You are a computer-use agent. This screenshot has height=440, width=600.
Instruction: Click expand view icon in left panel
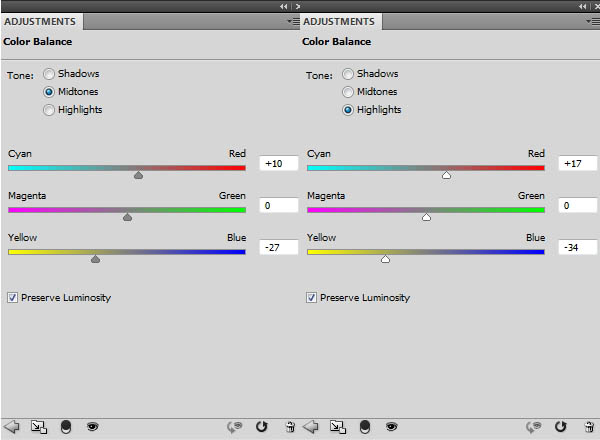point(39,427)
